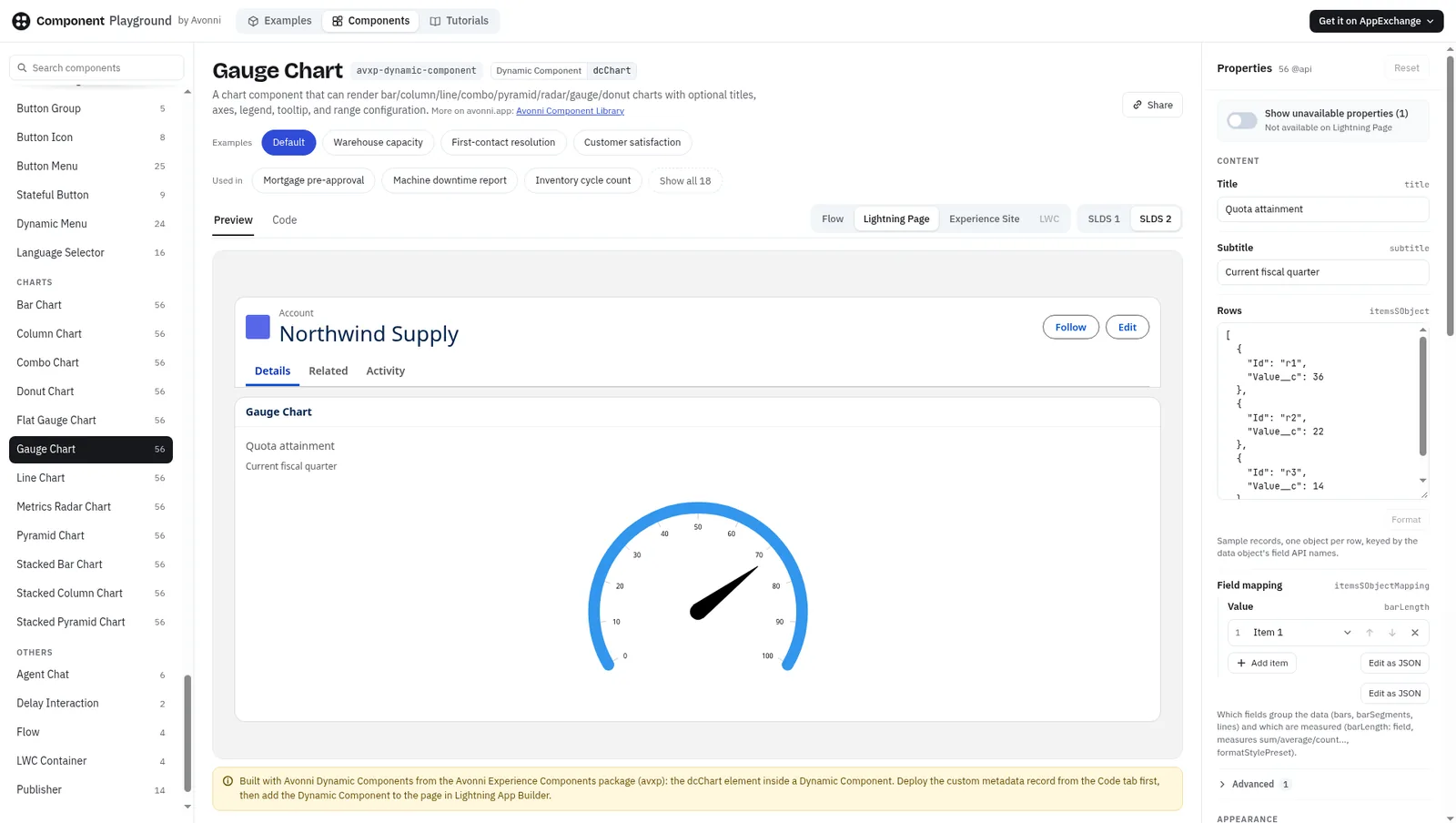Open Flat Gauge Chart in sidebar
Screen dimensions: 1456x823
[x=91, y=420]
